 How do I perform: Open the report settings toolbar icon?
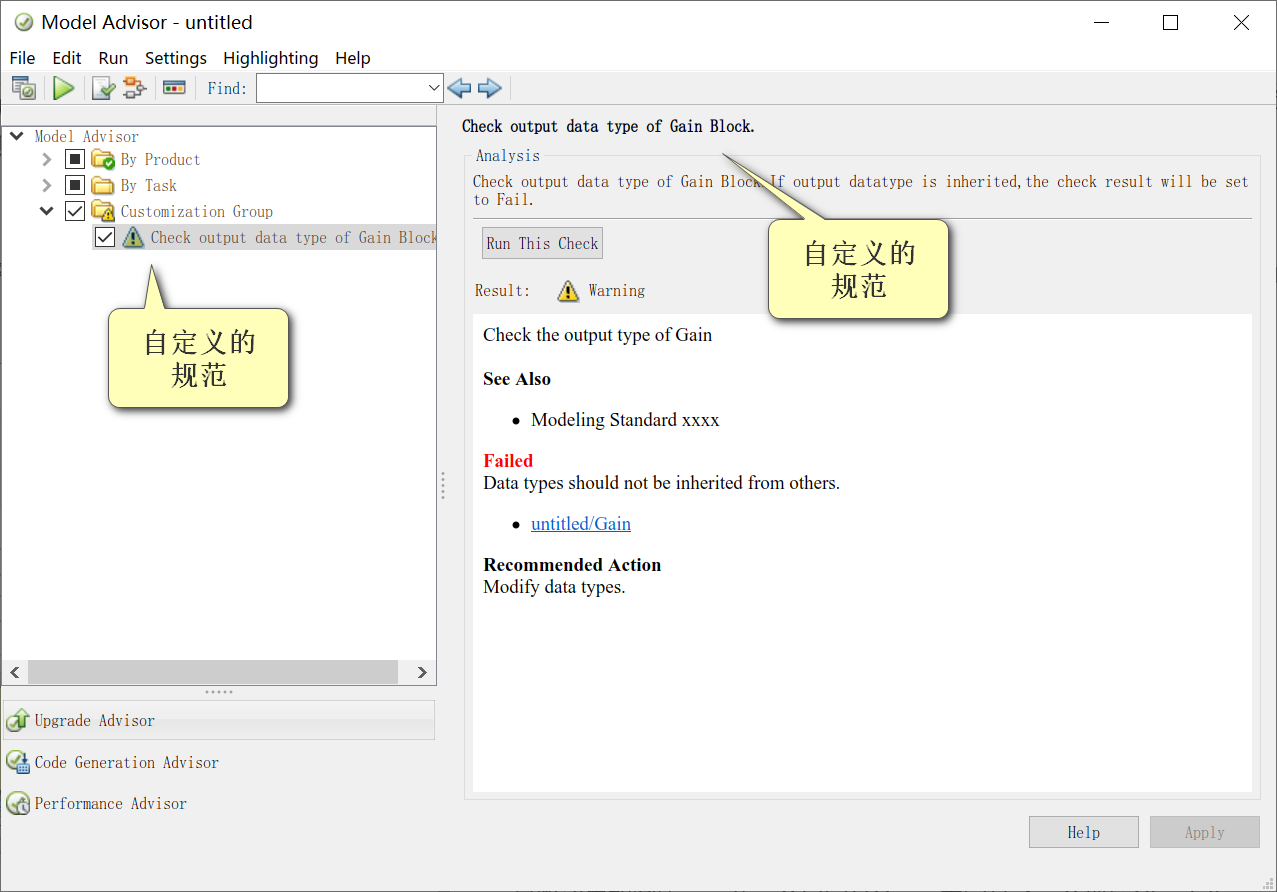tap(23, 88)
